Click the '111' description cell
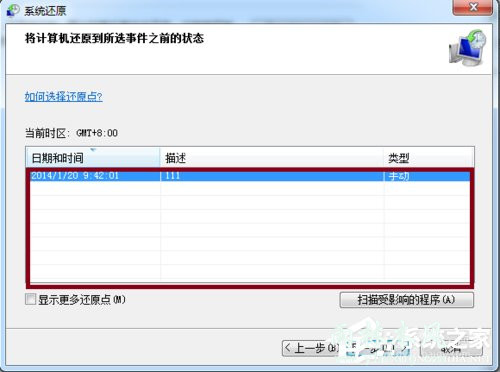 [173, 176]
